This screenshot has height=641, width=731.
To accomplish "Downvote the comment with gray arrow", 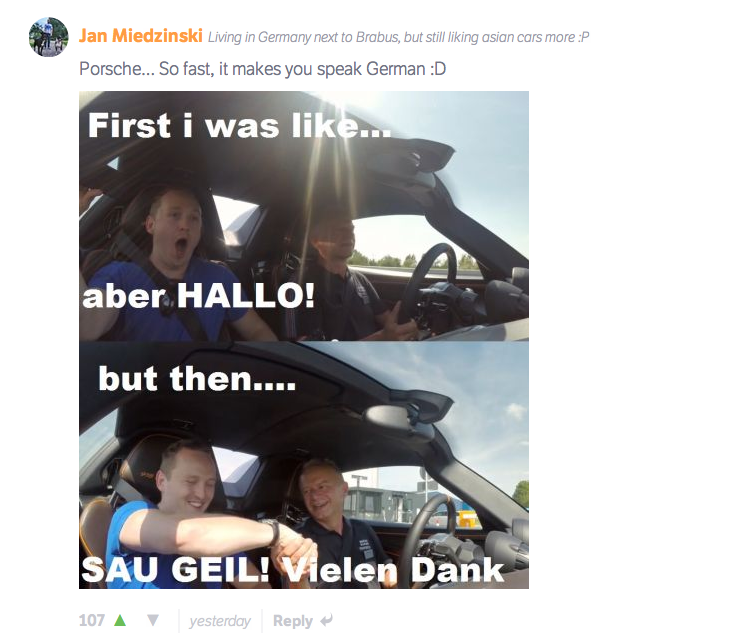I will click(153, 620).
